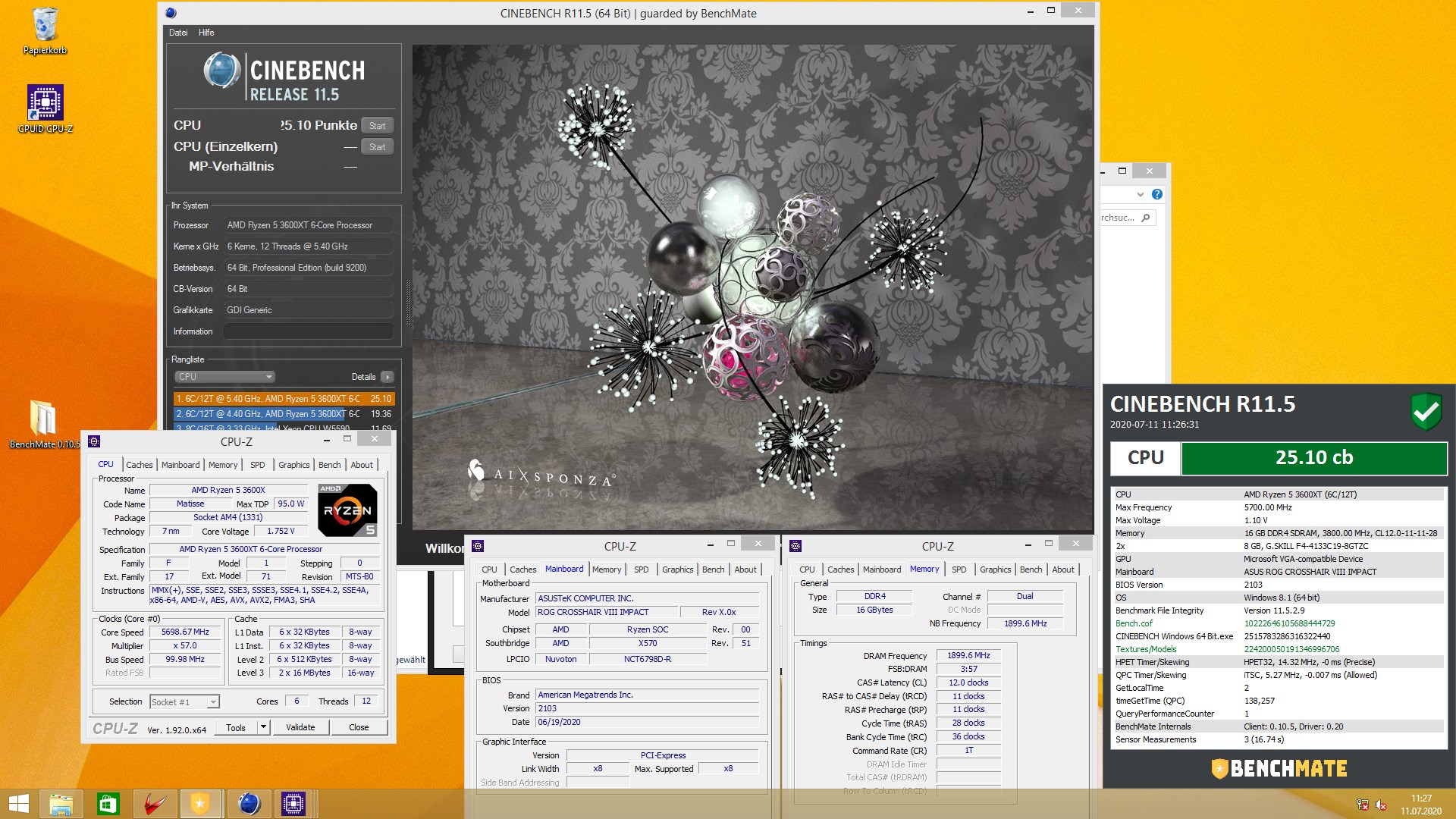Open the Datei menu in Cinebench
Viewport: 1456px width, 819px height.
coord(178,33)
